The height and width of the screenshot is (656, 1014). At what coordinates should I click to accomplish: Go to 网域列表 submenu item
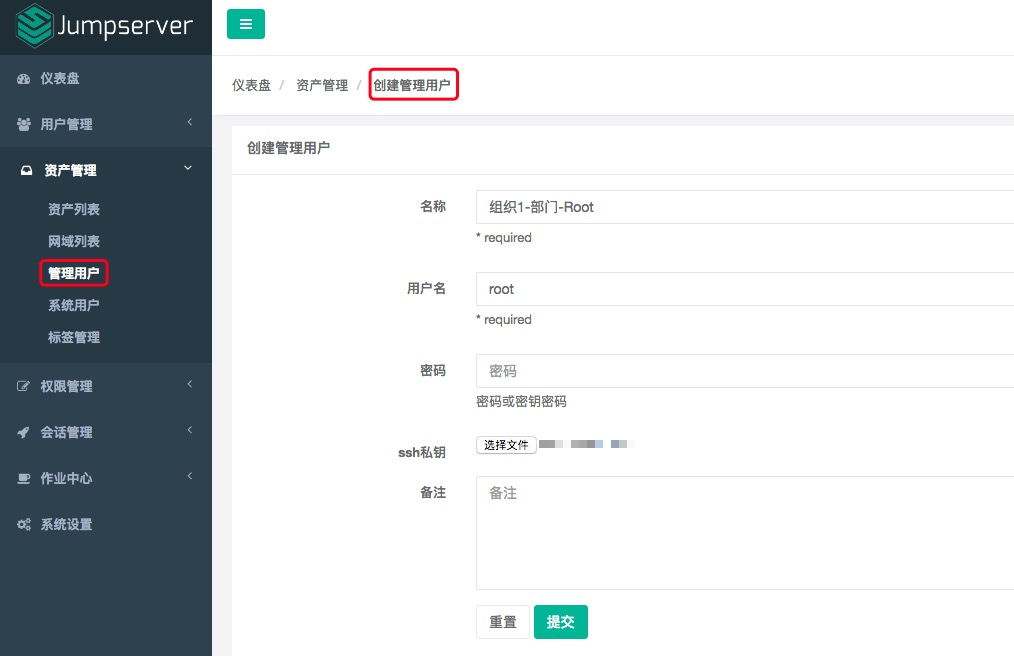point(74,241)
